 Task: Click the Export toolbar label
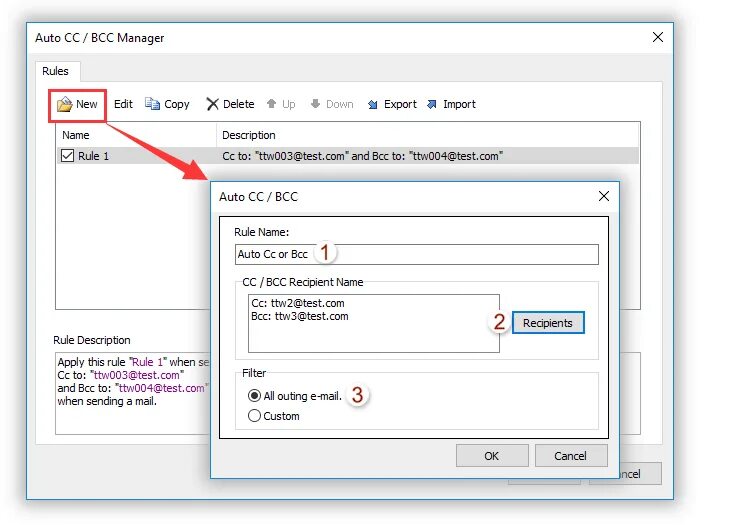point(400,104)
